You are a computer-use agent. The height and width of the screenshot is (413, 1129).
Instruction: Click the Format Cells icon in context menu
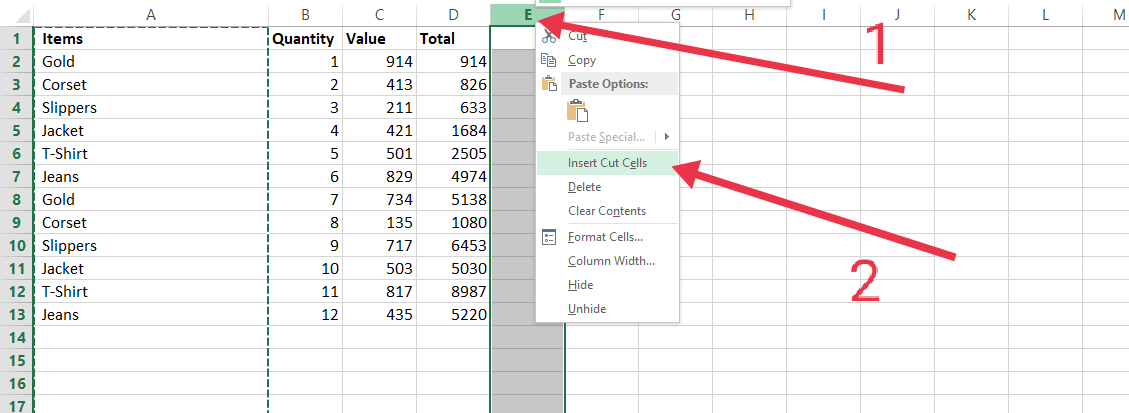click(548, 237)
